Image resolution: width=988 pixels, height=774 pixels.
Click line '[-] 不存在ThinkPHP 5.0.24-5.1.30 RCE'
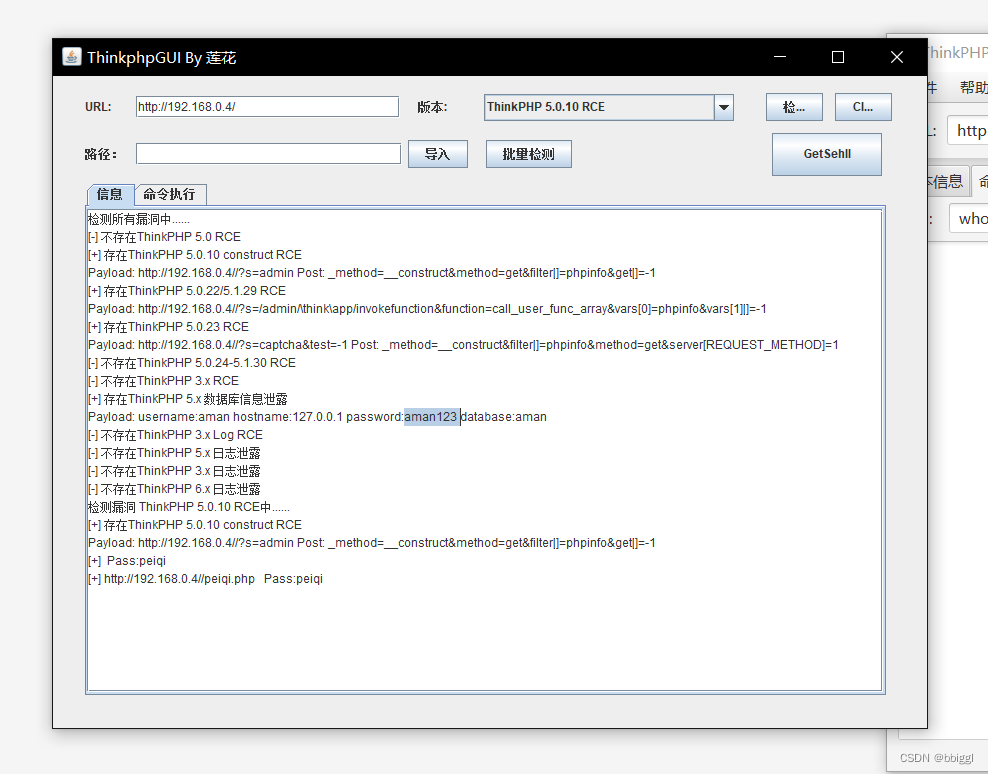pos(192,362)
